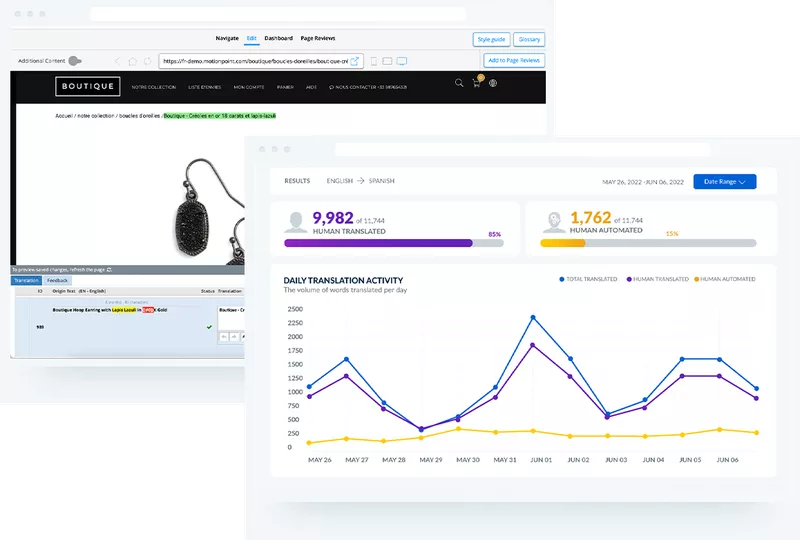Open the Date Range dropdown
800x540 pixels.
click(724, 182)
